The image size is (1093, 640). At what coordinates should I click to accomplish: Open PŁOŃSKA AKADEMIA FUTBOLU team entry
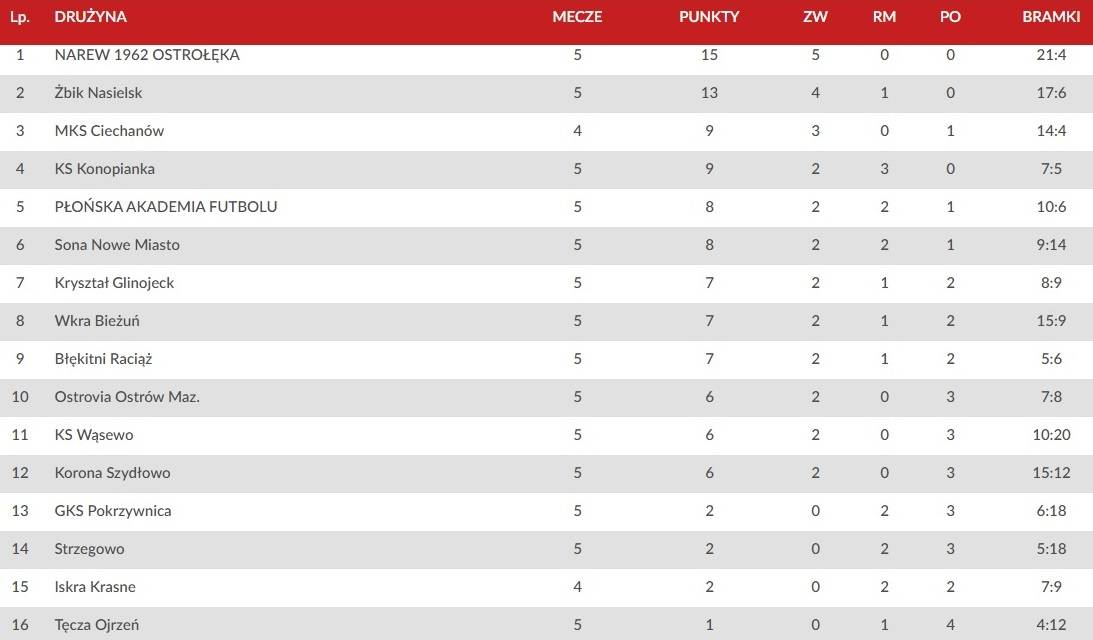click(x=166, y=206)
